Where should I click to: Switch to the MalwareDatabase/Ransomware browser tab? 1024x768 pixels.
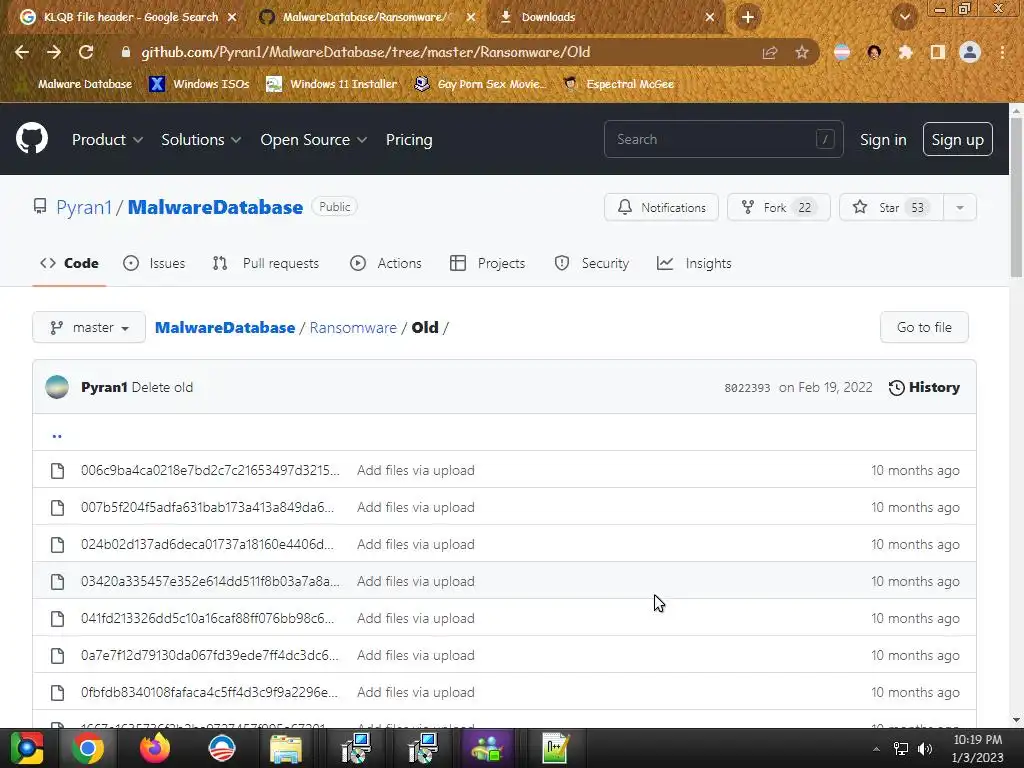tap(366, 17)
